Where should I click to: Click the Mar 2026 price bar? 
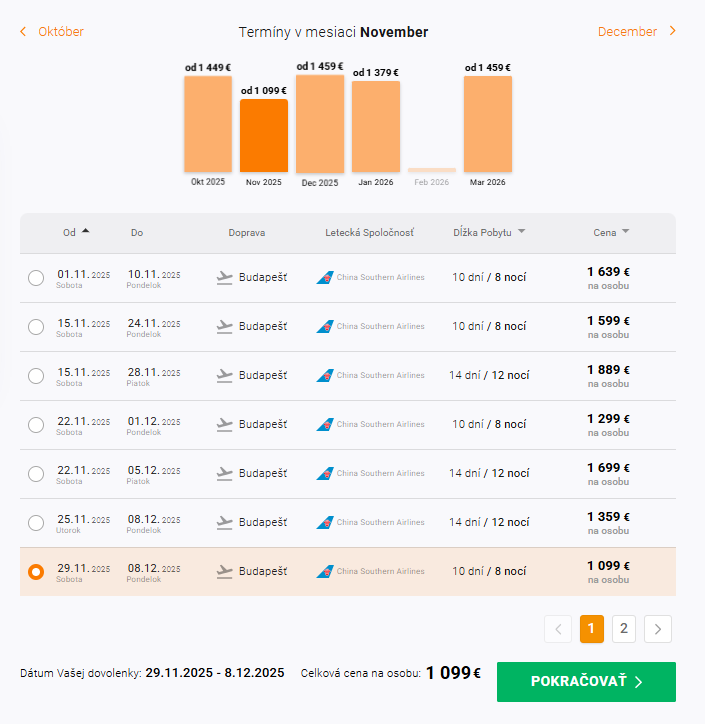(488, 123)
